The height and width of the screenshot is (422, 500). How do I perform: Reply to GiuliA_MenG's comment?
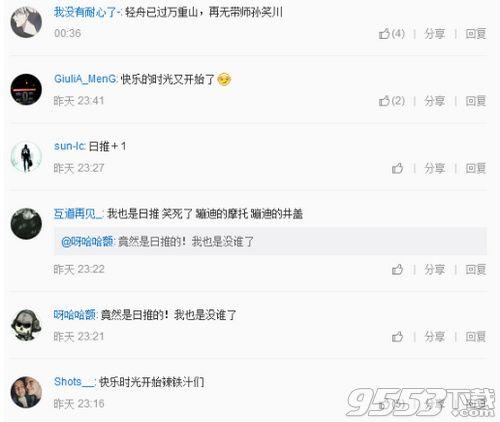click(x=476, y=101)
